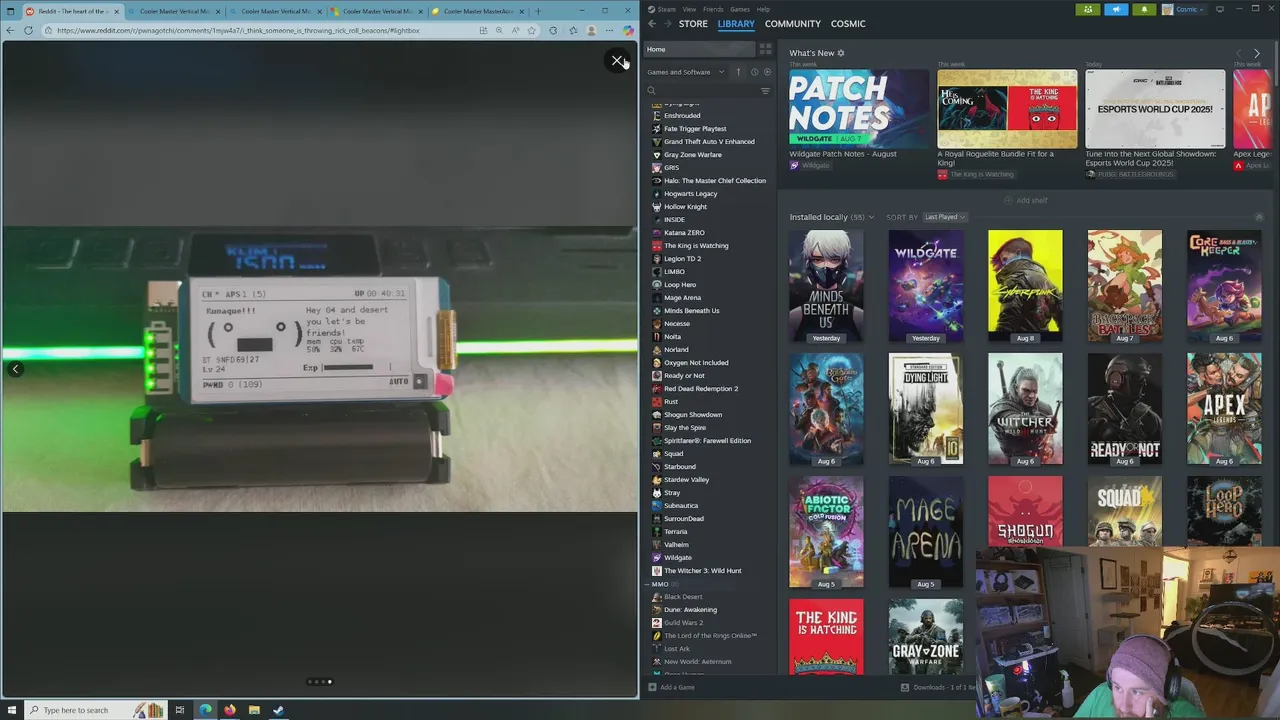Open Steam from the taskbar
Image resolution: width=1280 pixels, height=720 pixels.
coord(278,710)
